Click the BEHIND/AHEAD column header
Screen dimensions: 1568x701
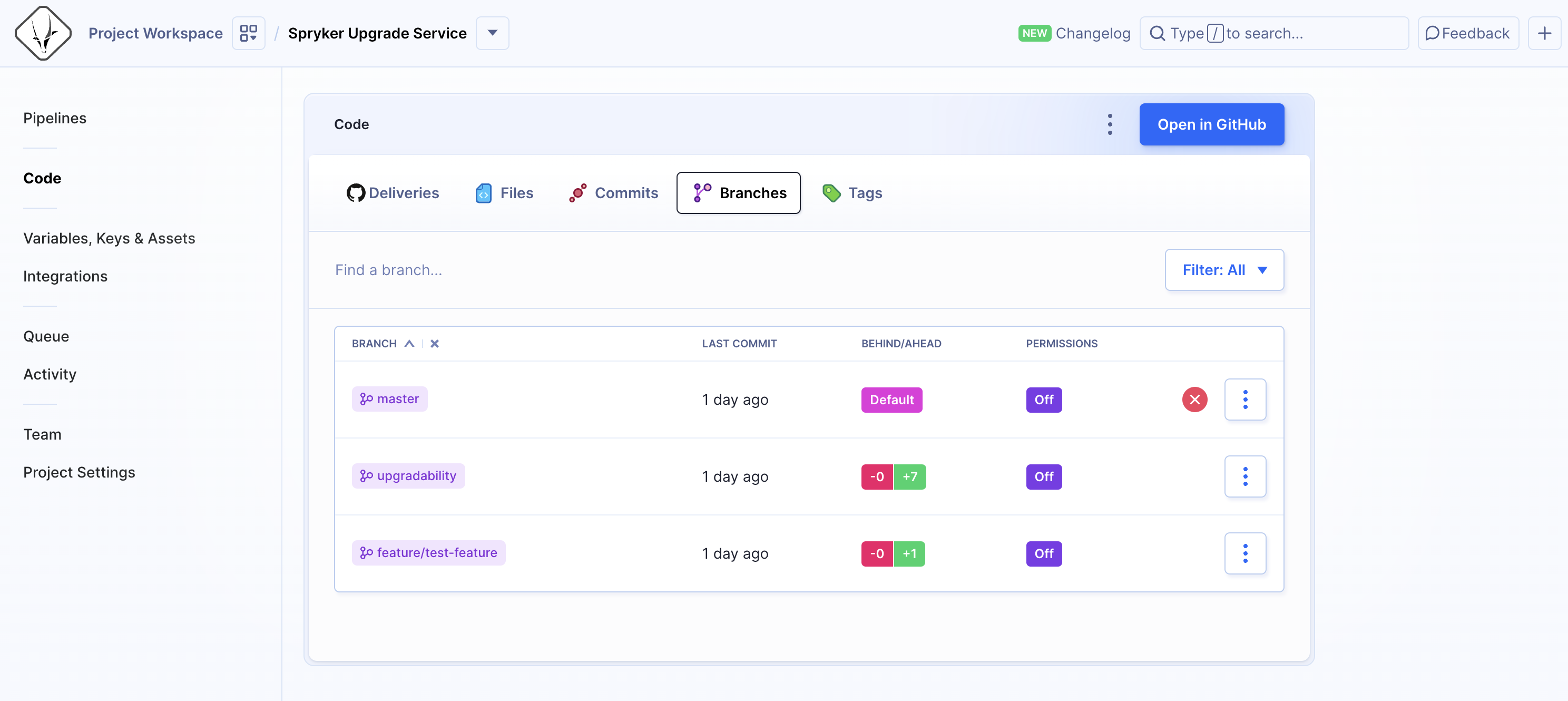coord(901,344)
